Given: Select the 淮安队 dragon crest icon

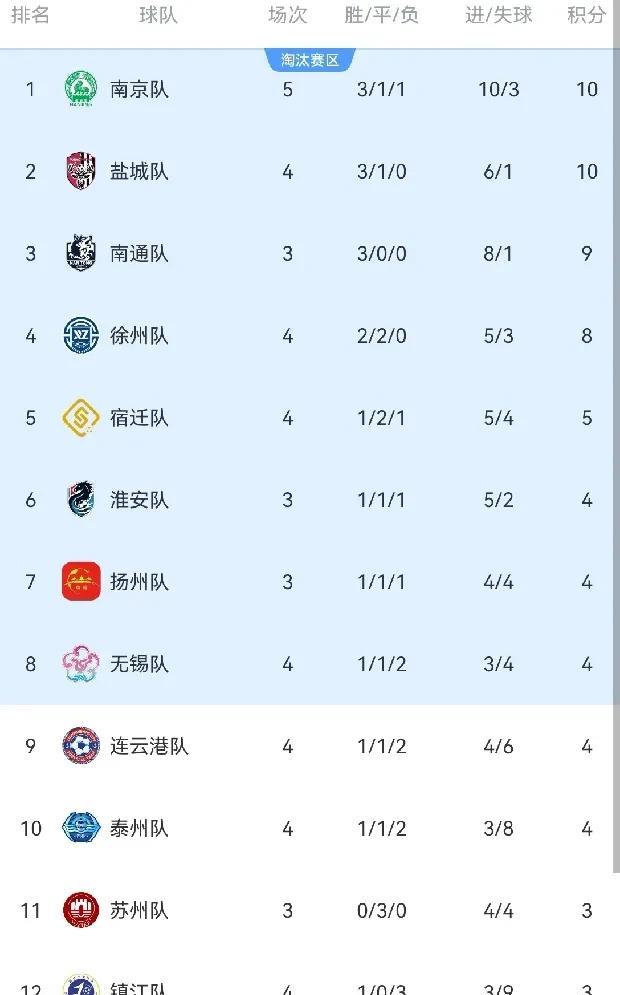Looking at the screenshot, I should 81,499.
